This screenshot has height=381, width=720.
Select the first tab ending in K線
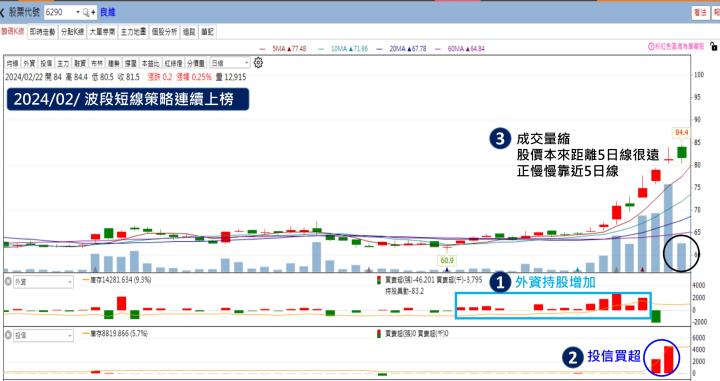click(12, 32)
